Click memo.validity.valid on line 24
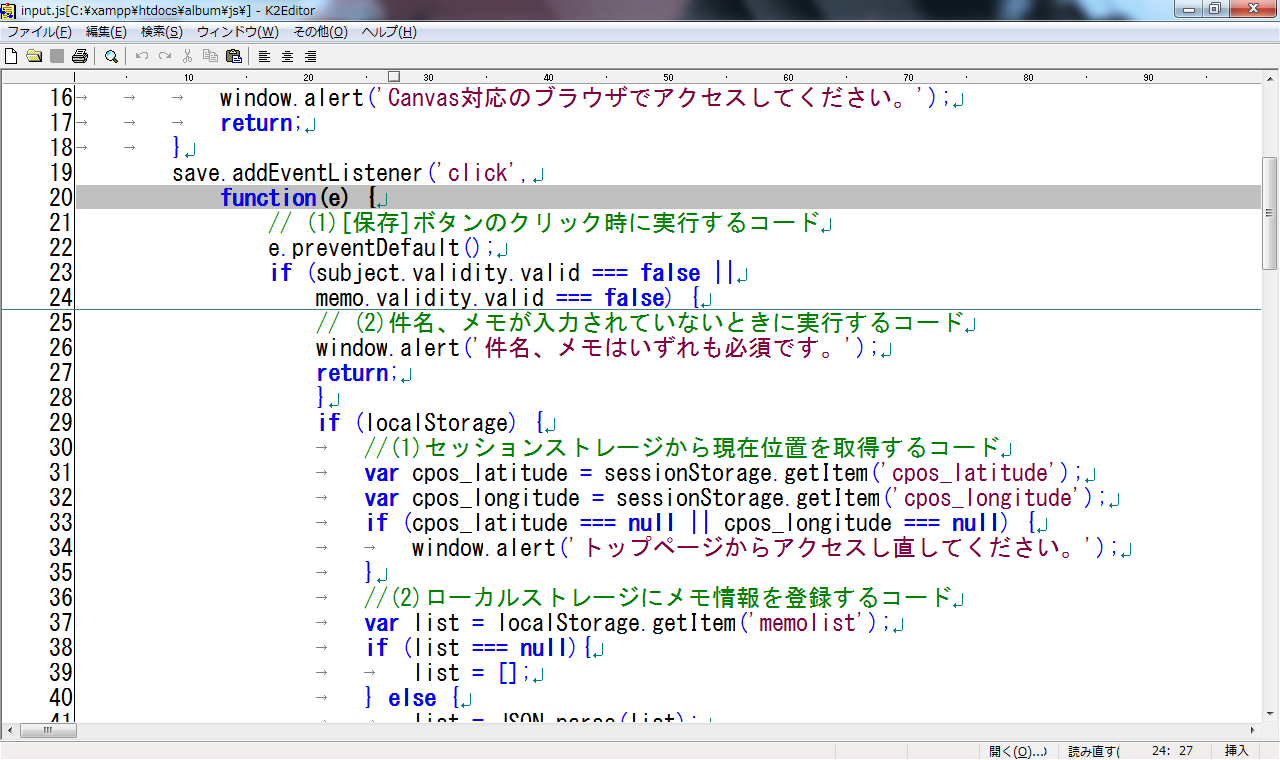 [430, 298]
